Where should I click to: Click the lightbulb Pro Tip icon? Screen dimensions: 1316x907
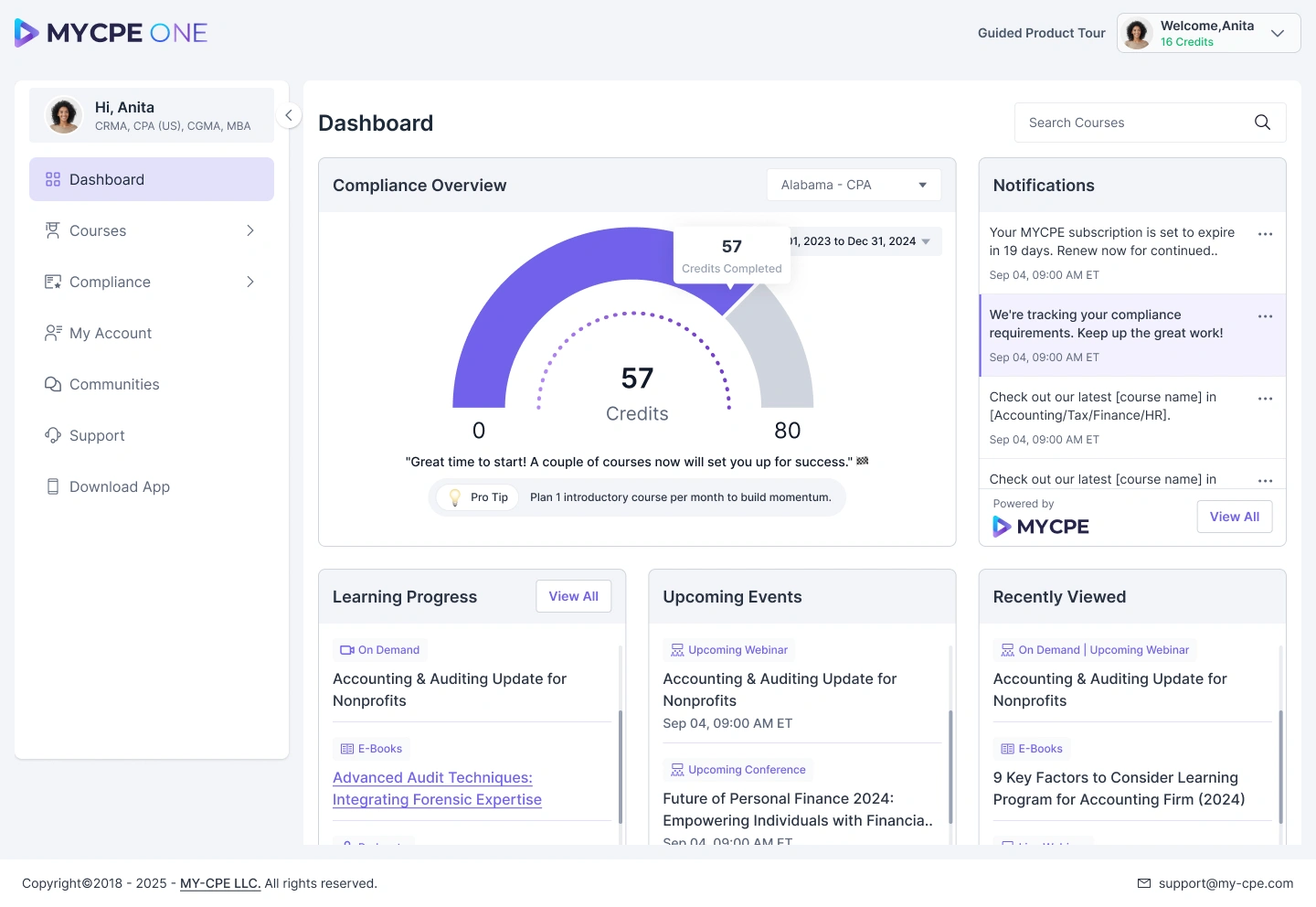454,497
